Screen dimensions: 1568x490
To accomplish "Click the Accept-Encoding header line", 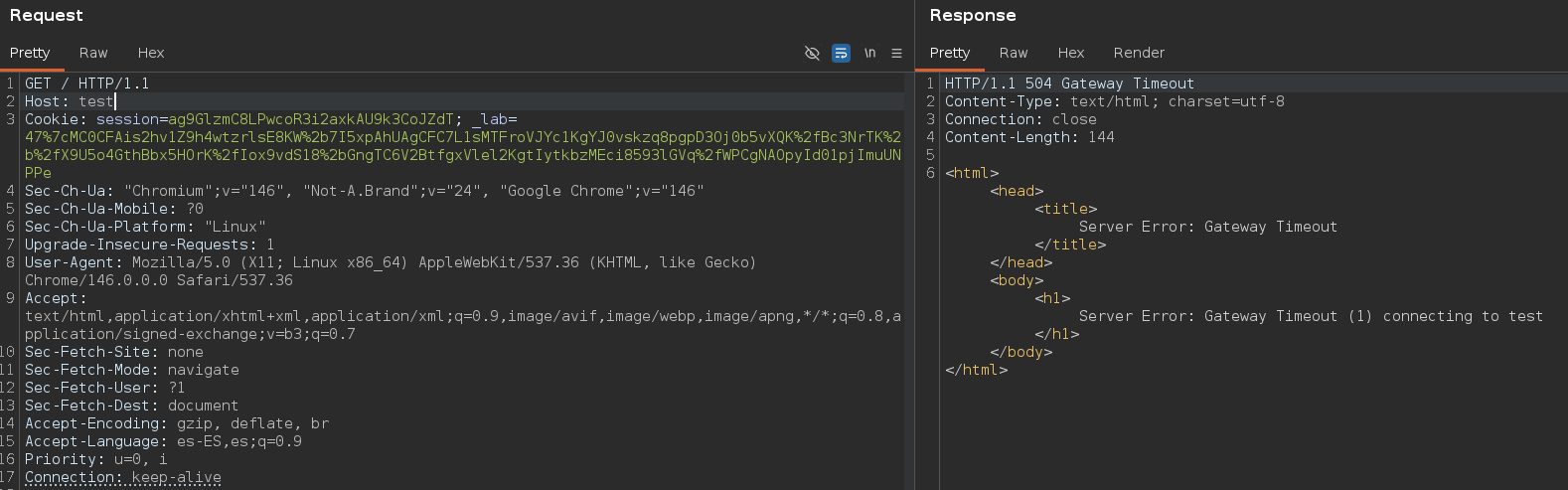I will tap(177, 423).
